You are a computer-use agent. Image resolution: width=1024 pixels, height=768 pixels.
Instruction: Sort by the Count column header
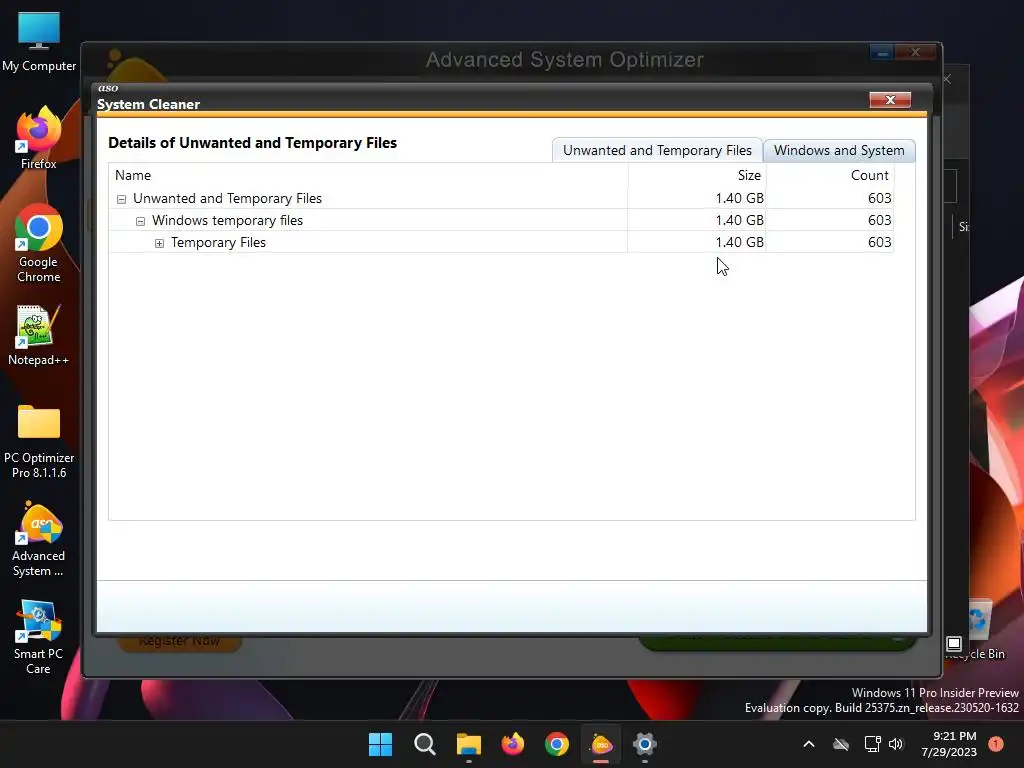(x=829, y=175)
